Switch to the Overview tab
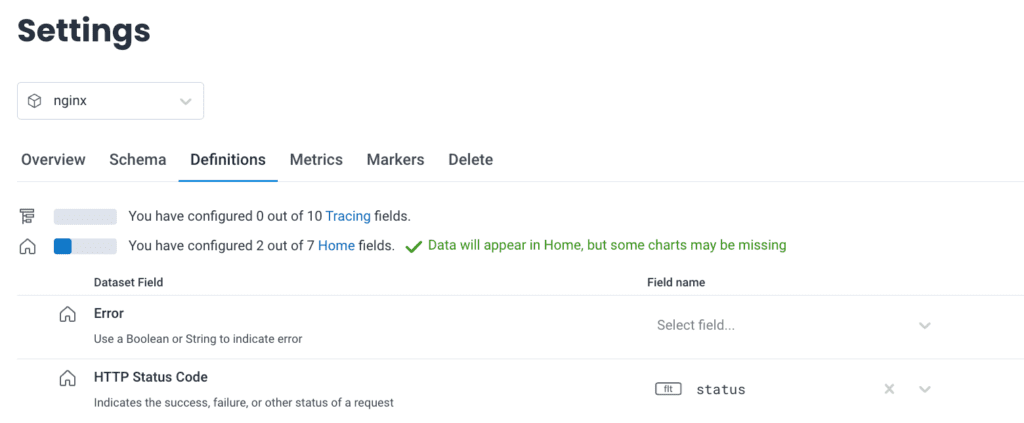The width and height of the screenshot is (1024, 423). (53, 160)
